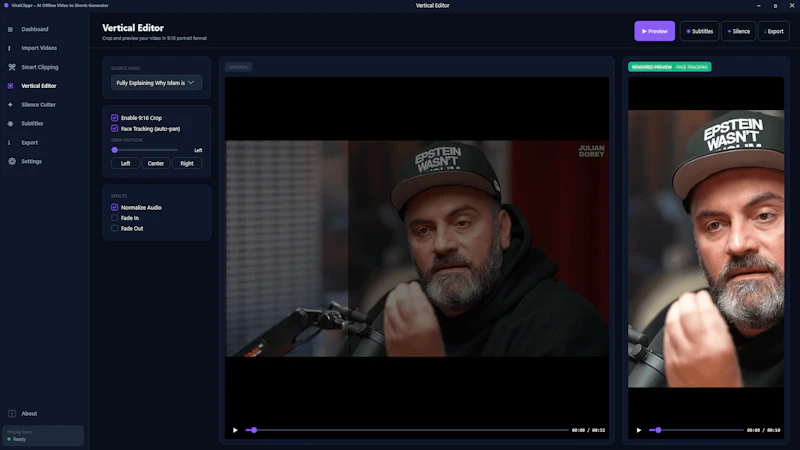Play the original video preview
800x450 pixels.
click(x=235, y=430)
